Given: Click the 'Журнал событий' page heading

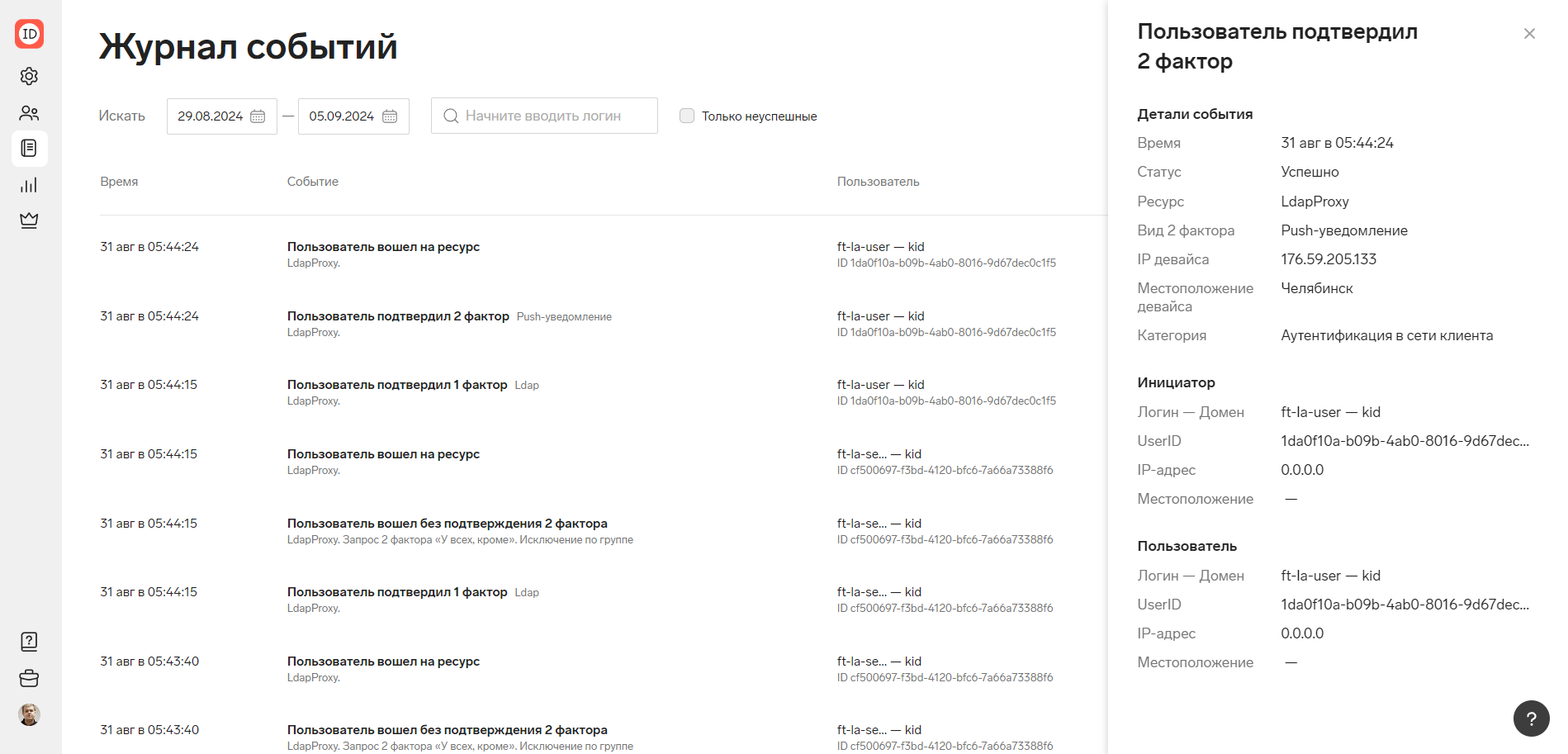Looking at the screenshot, I should 248,46.
